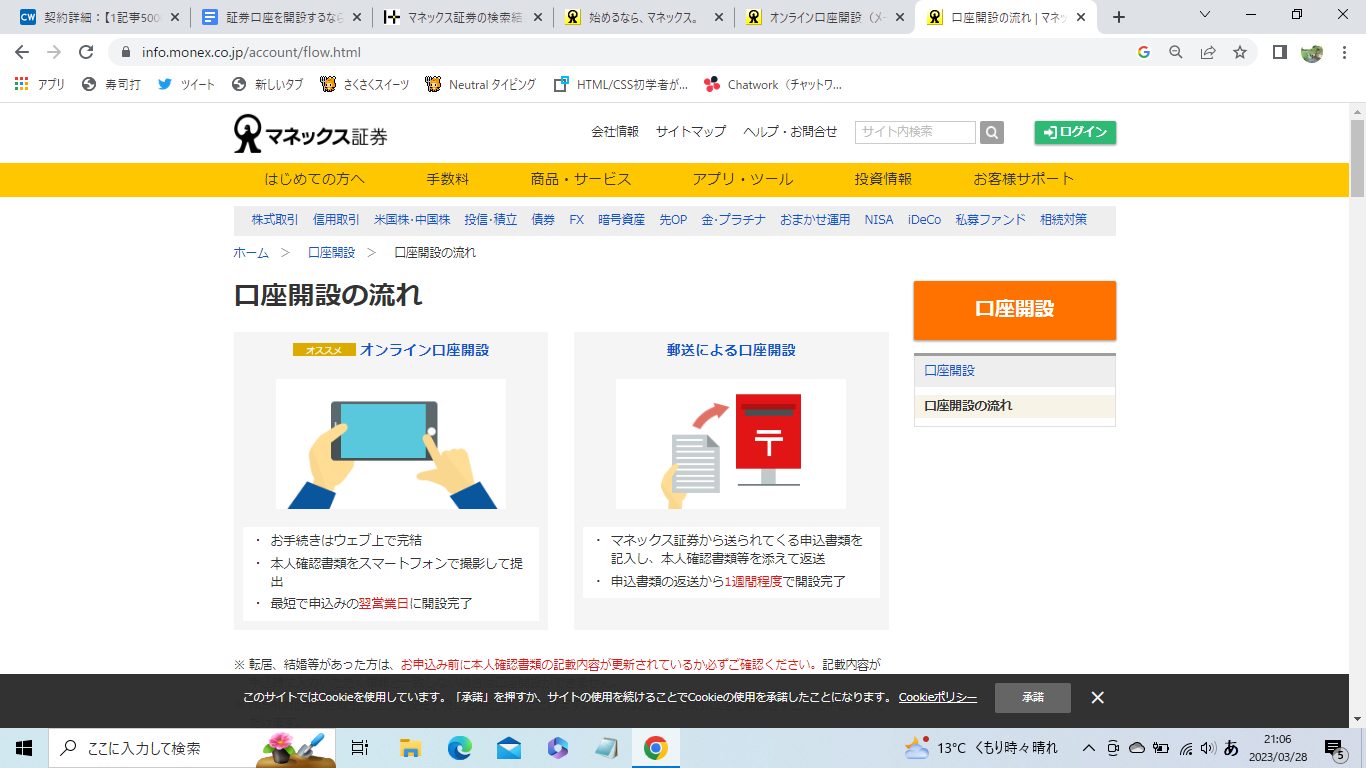Open Mail app from taskbar
The height and width of the screenshot is (768, 1366).
[x=508, y=748]
